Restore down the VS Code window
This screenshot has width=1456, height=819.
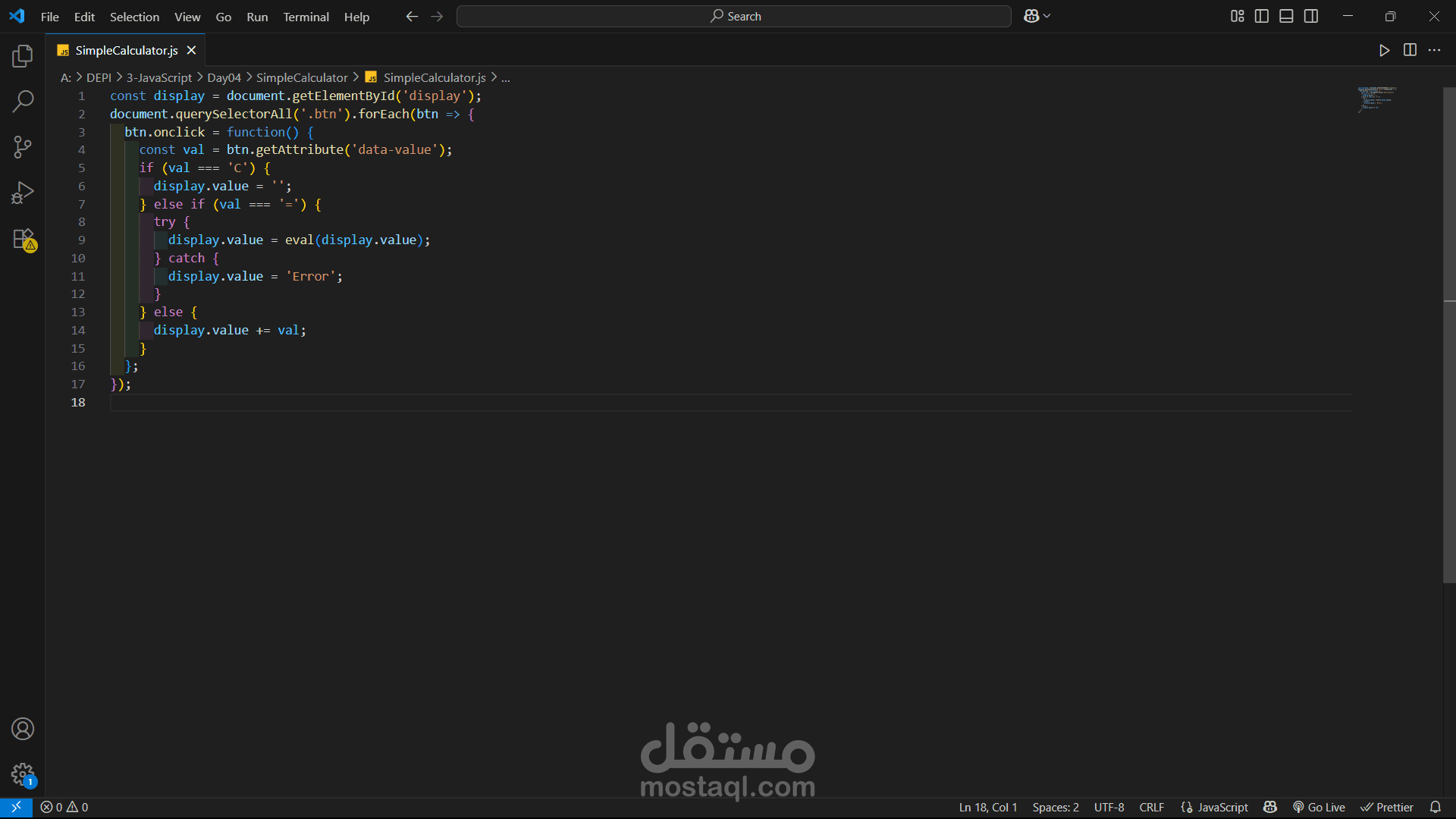coord(1390,16)
